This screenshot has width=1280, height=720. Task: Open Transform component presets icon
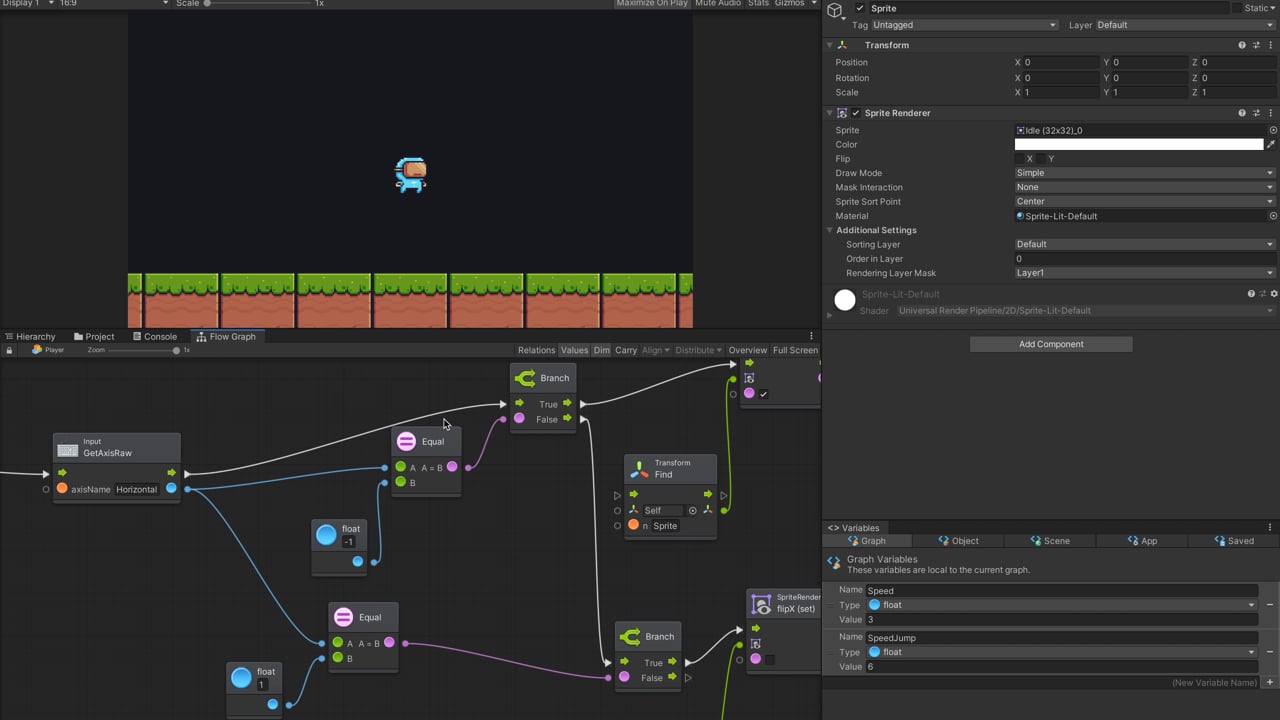pos(1257,45)
